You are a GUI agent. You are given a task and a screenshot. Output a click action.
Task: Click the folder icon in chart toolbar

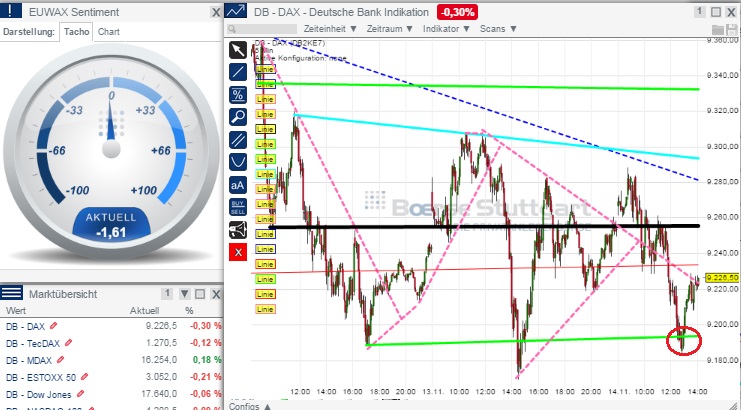(718, 29)
